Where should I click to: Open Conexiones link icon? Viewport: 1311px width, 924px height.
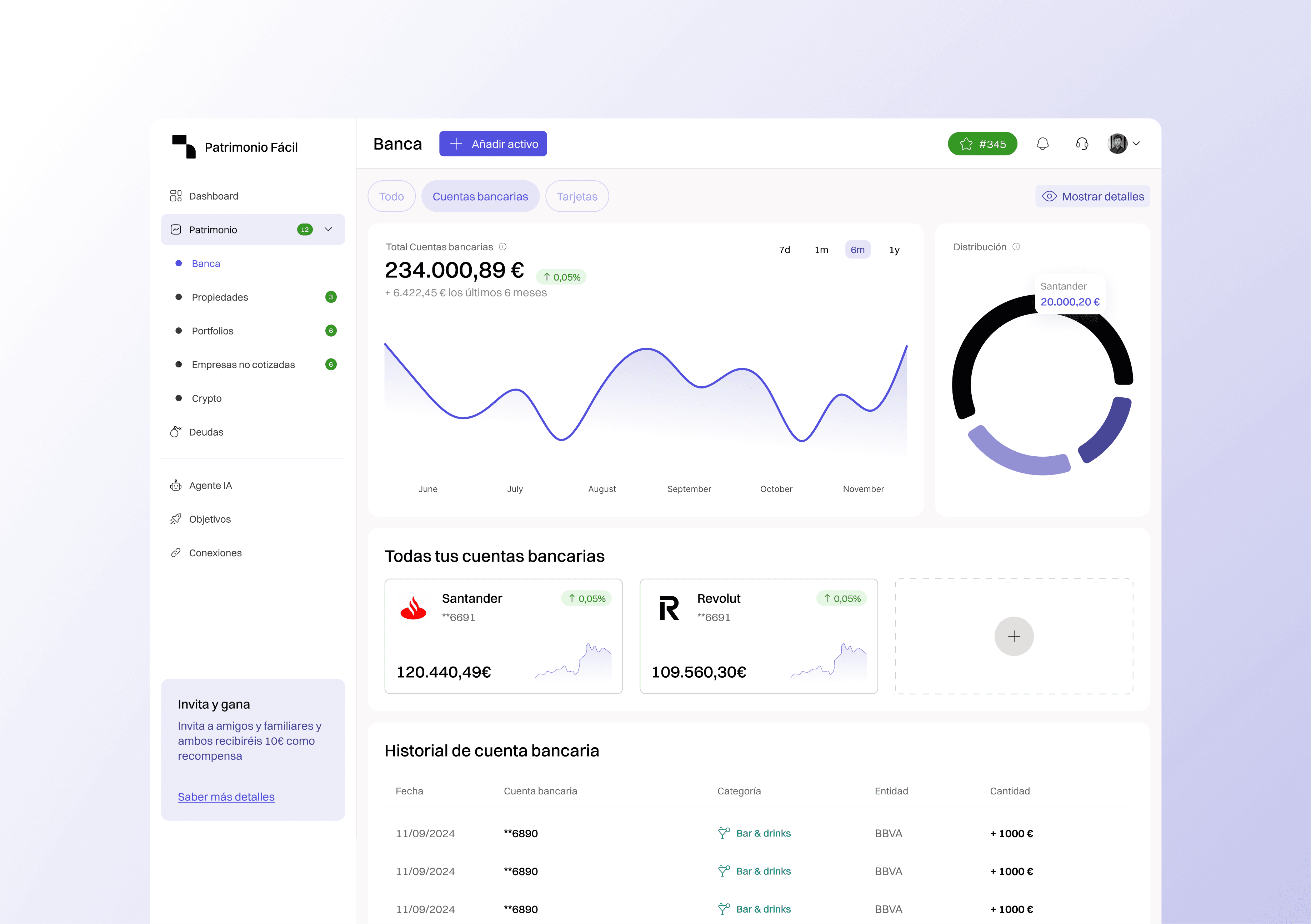point(176,553)
